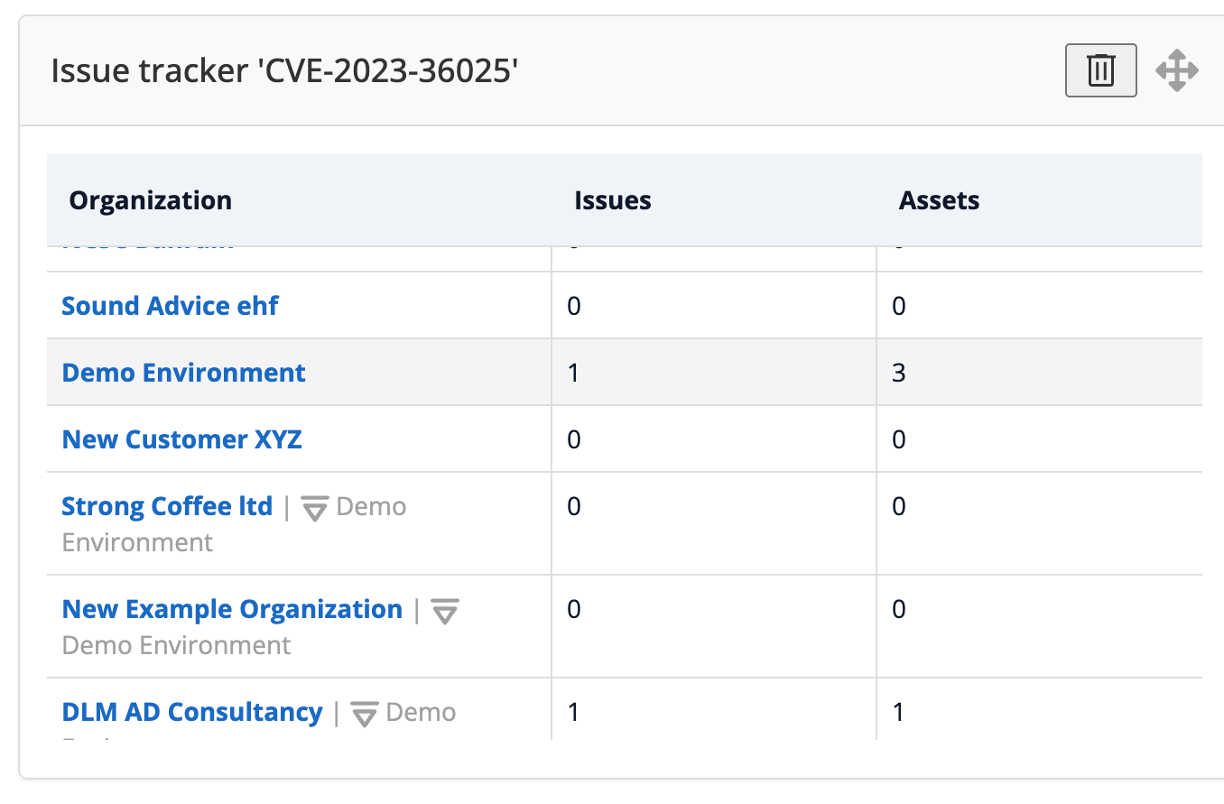Open the New Example Organization link
Viewport: 1224px width, 804px height.
pyautogui.click(x=232, y=610)
